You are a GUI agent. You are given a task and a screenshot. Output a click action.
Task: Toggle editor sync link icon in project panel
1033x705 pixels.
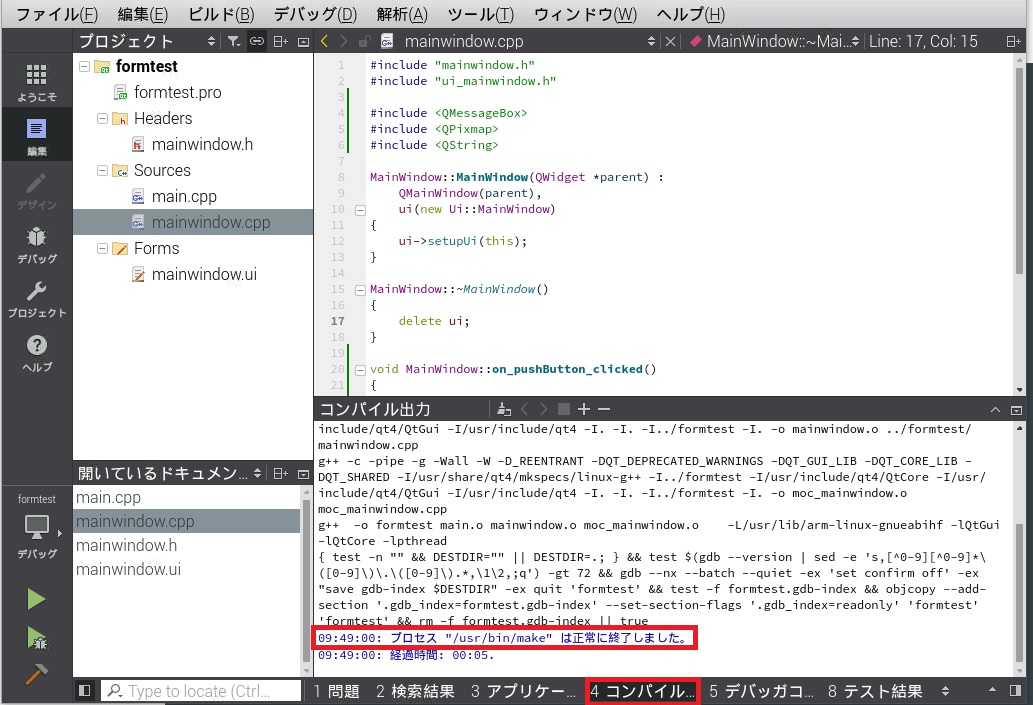click(x=257, y=41)
